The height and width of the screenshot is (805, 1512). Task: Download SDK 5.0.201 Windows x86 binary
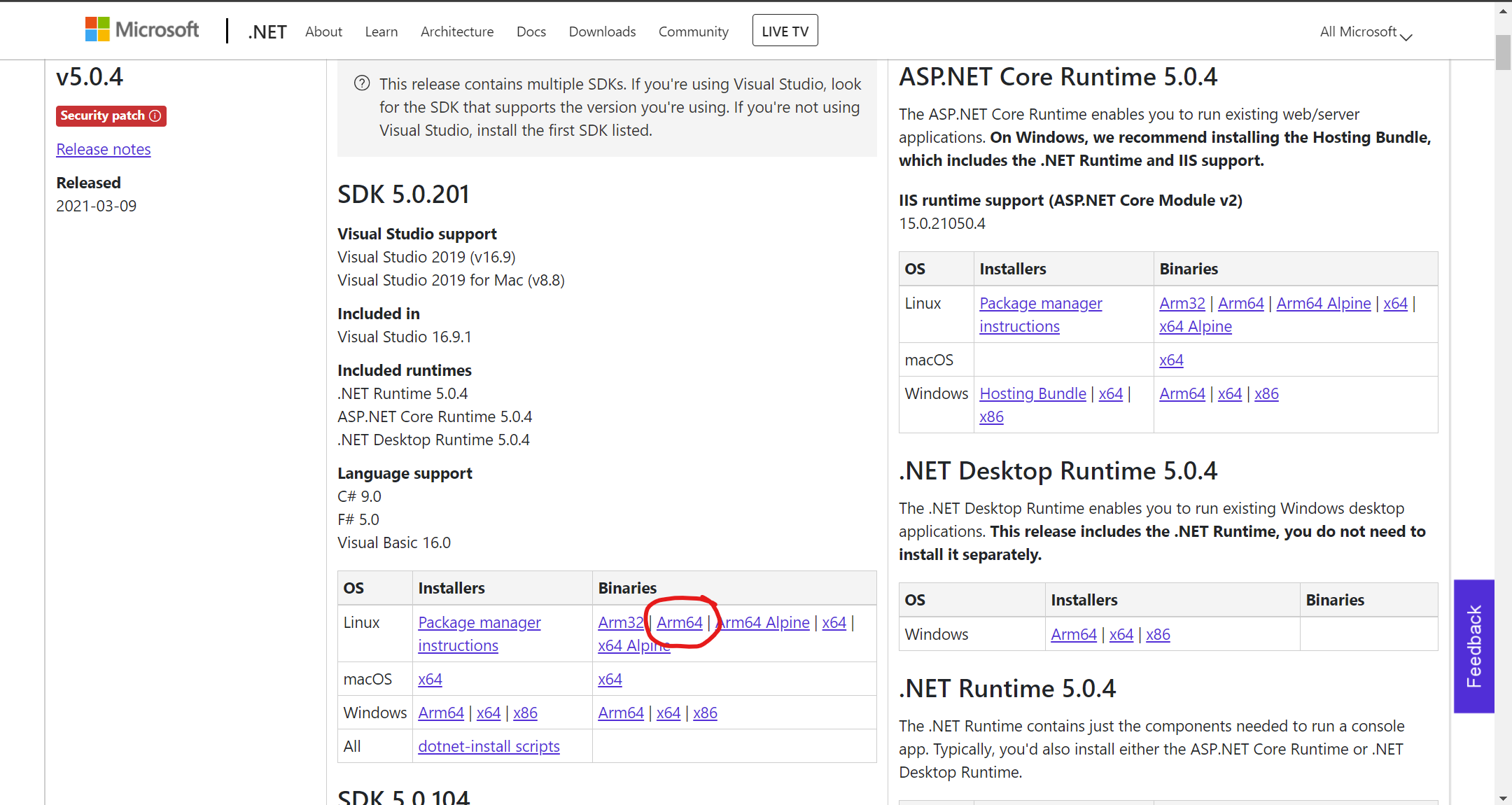(705, 713)
